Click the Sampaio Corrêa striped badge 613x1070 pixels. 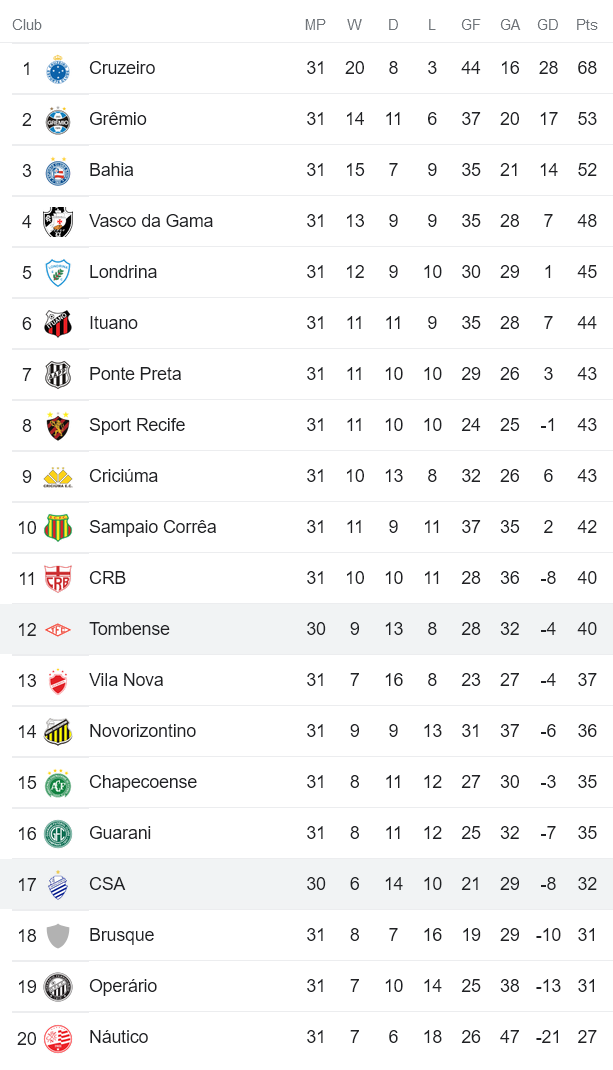click(58, 528)
